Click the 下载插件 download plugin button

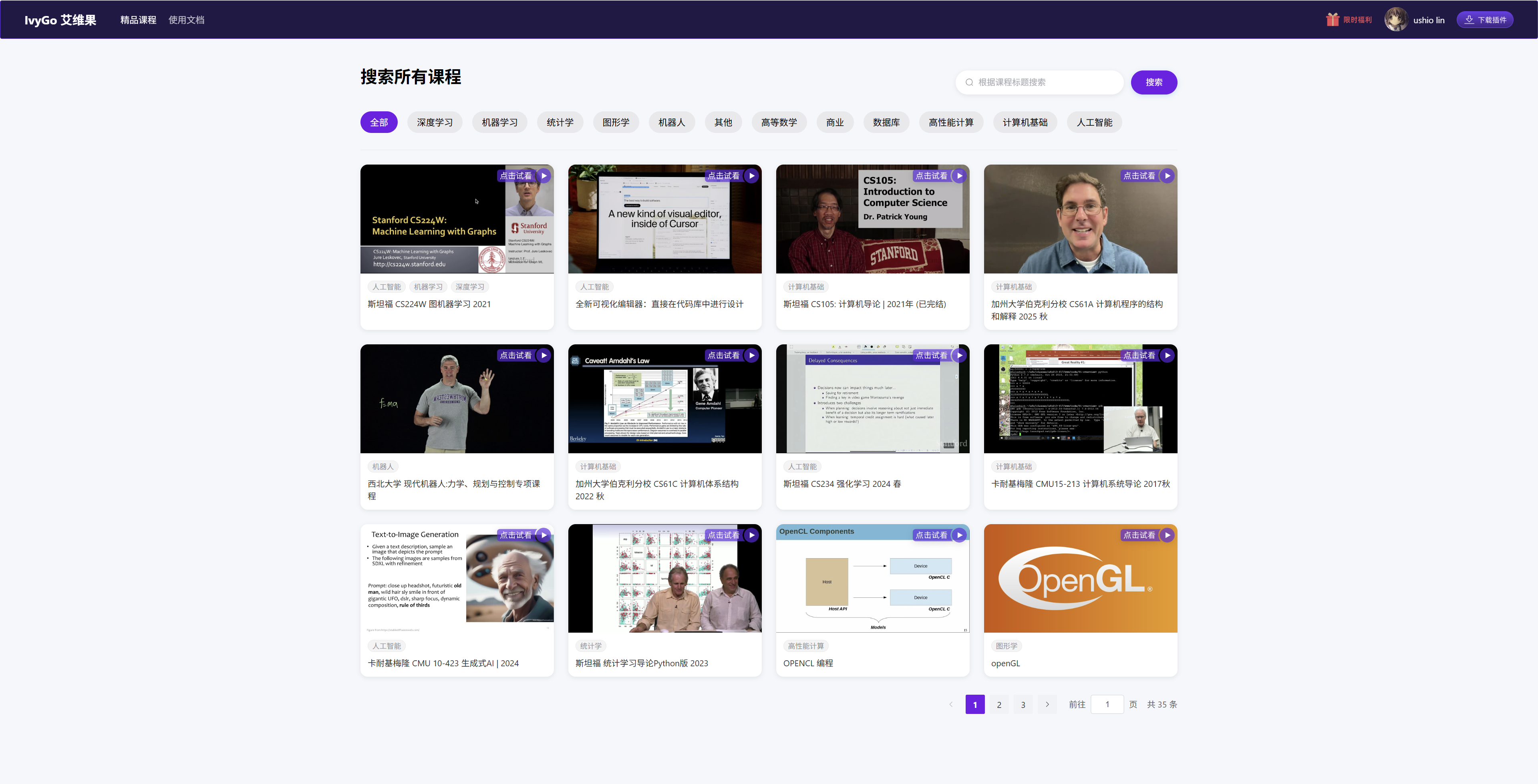(1485, 20)
